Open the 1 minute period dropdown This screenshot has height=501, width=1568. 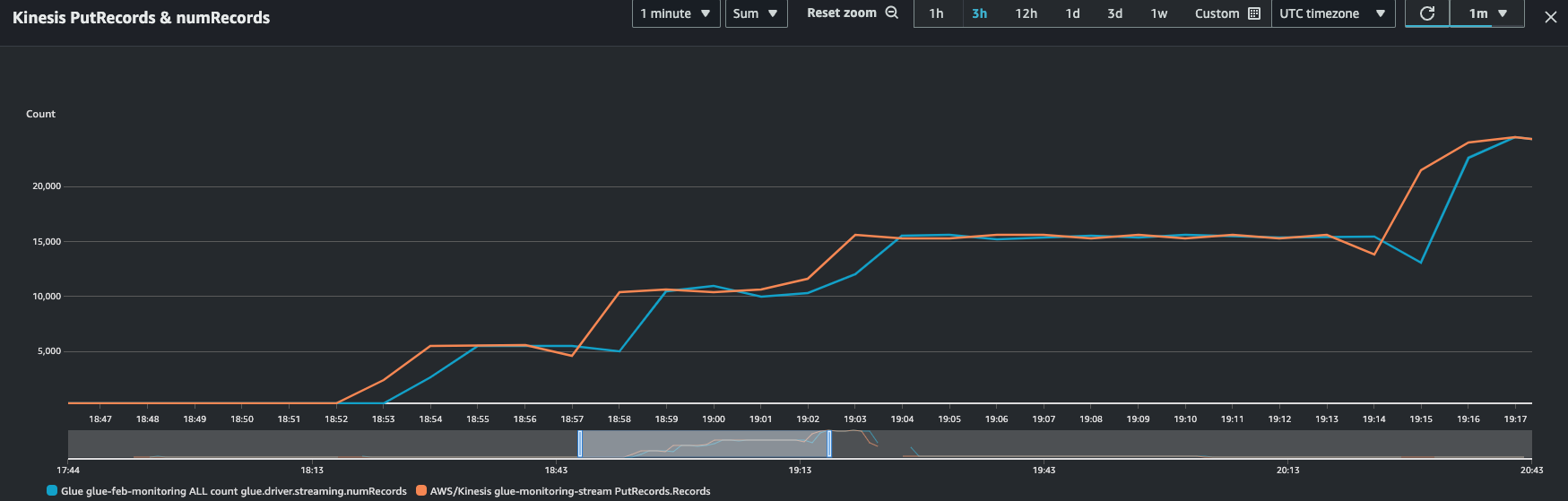(x=675, y=13)
